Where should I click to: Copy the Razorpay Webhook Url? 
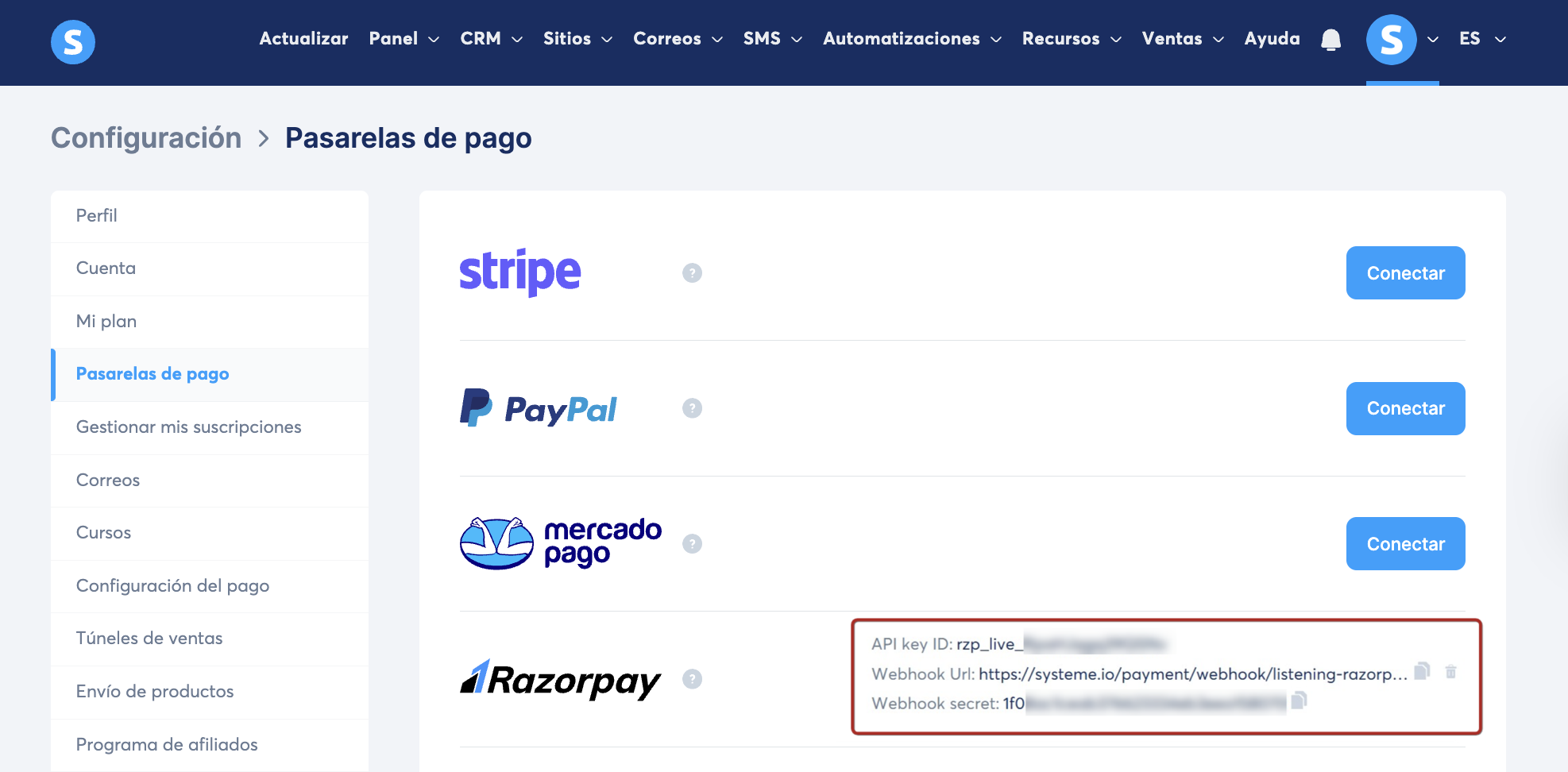tap(1422, 672)
